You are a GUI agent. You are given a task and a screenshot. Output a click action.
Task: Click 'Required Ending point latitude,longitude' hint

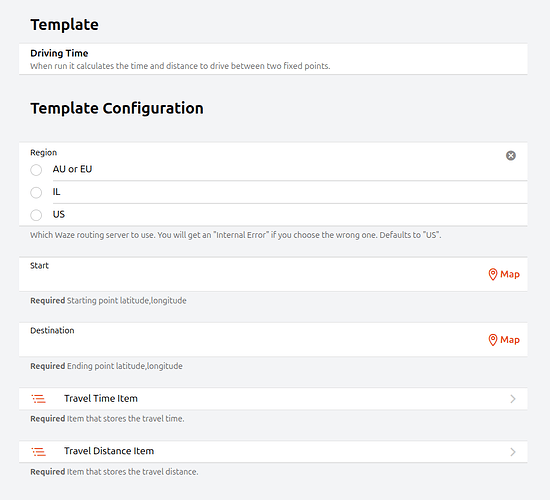click(x=106, y=366)
